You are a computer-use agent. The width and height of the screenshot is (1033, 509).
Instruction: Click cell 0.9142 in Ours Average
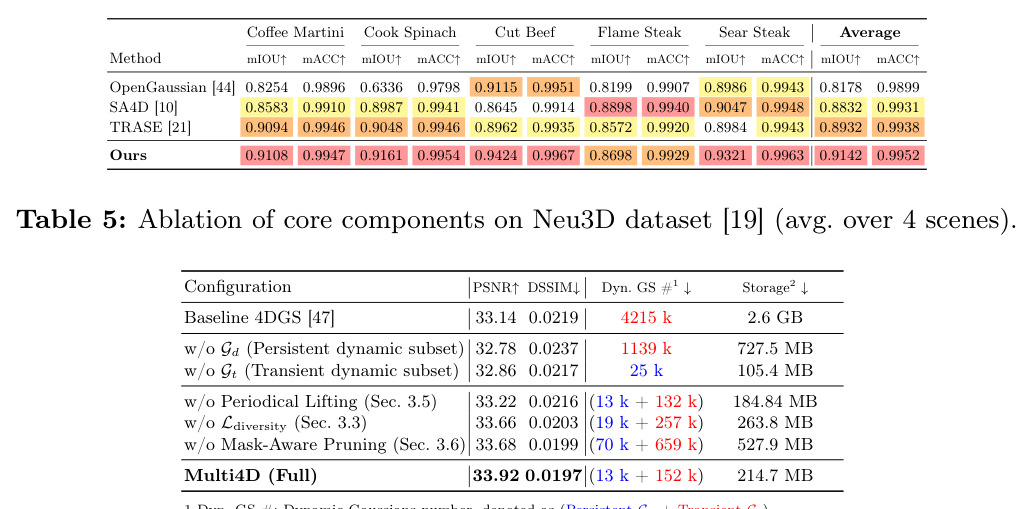tap(841, 156)
